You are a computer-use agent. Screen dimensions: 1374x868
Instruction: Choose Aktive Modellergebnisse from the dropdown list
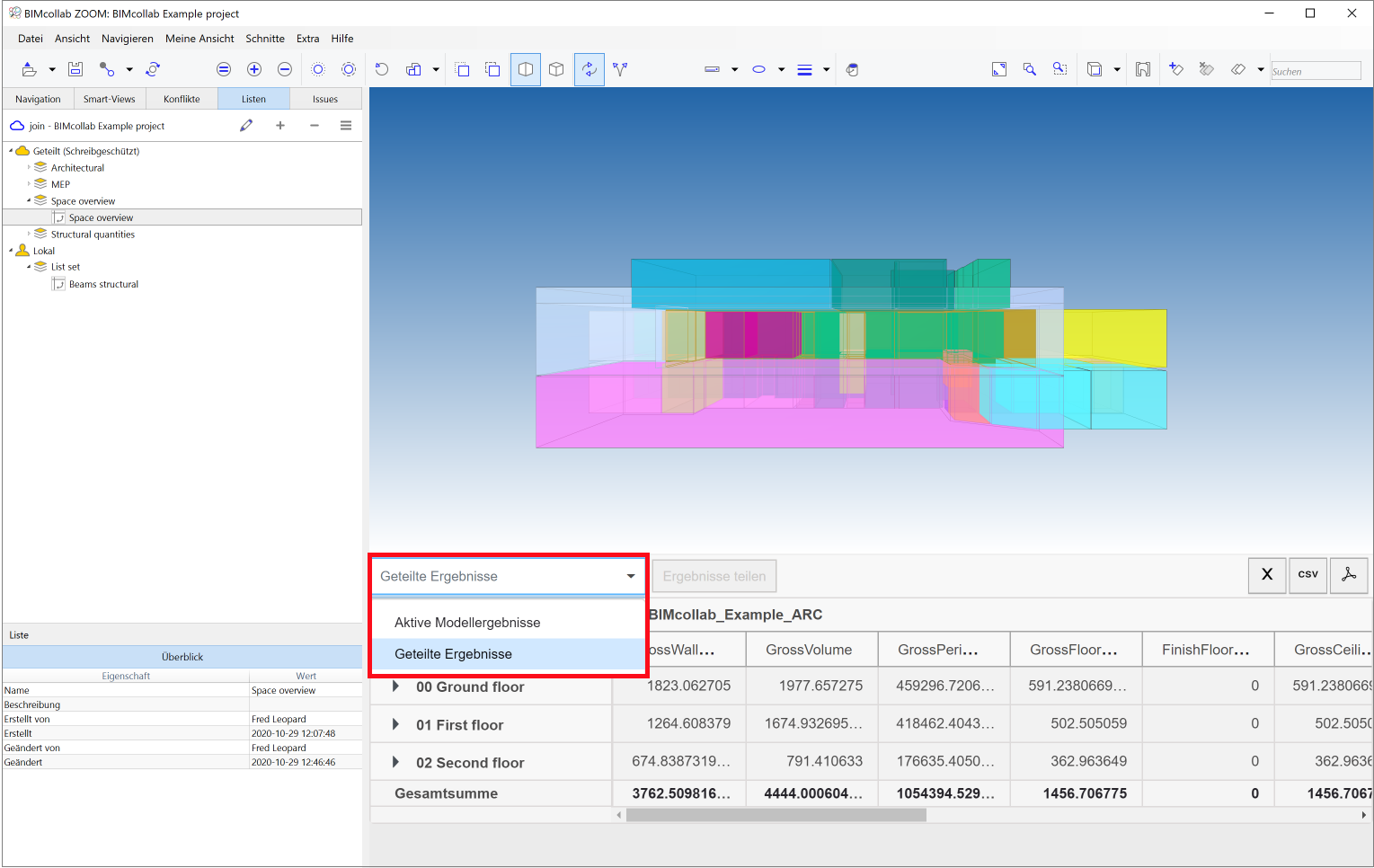click(x=508, y=622)
